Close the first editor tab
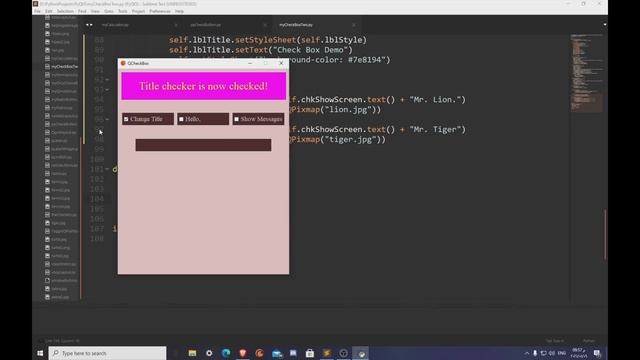 pos(176,25)
